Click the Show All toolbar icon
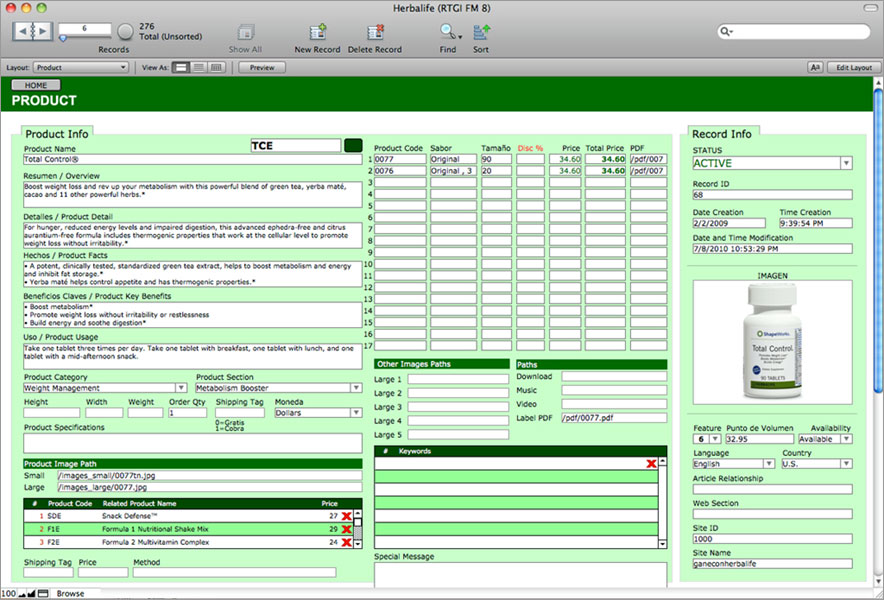Viewport: 884px width, 600px height. (x=246, y=33)
